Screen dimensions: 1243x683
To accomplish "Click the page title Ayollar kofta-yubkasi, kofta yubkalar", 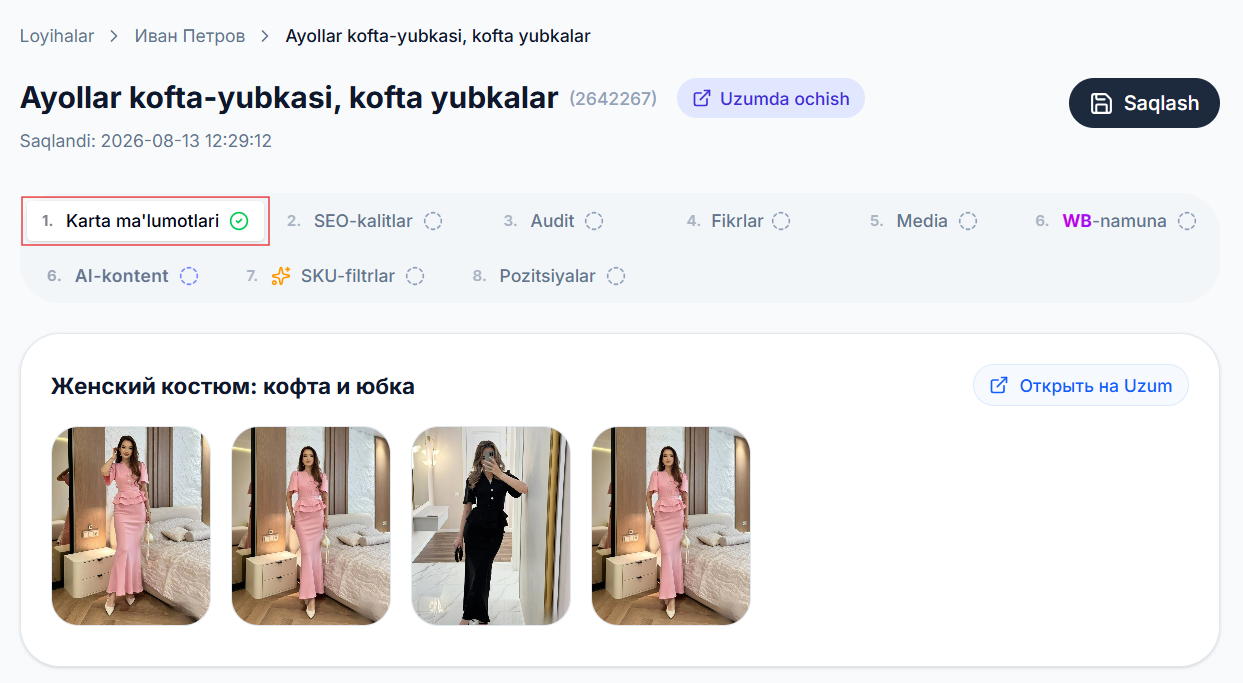I will [289, 98].
